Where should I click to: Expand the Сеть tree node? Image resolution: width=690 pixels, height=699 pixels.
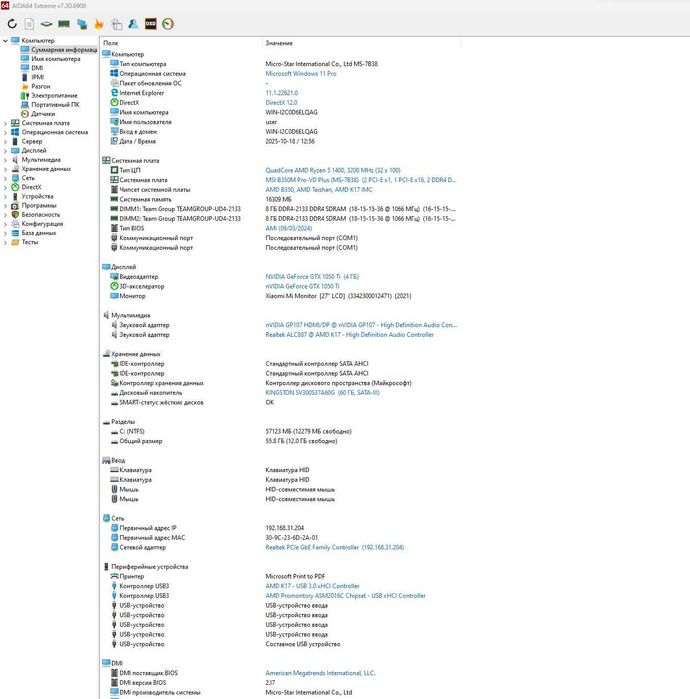pyautogui.click(x=5, y=178)
